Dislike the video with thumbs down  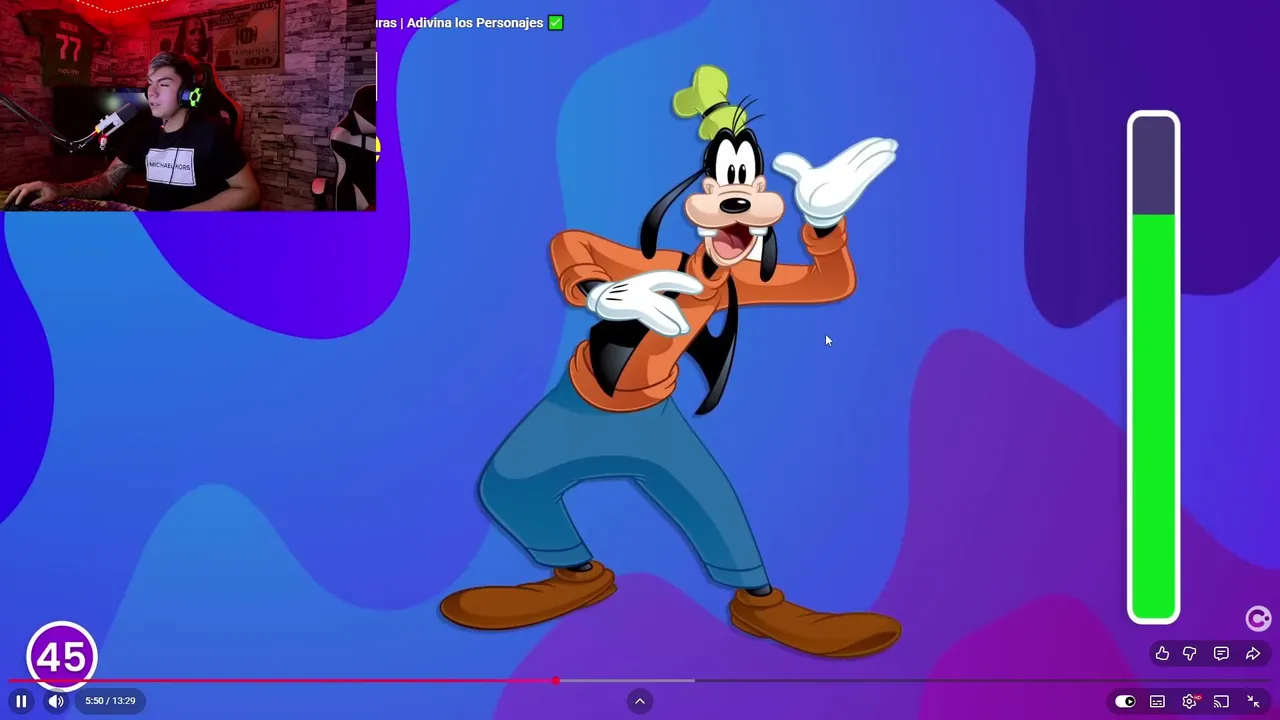pyautogui.click(x=1190, y=653)
